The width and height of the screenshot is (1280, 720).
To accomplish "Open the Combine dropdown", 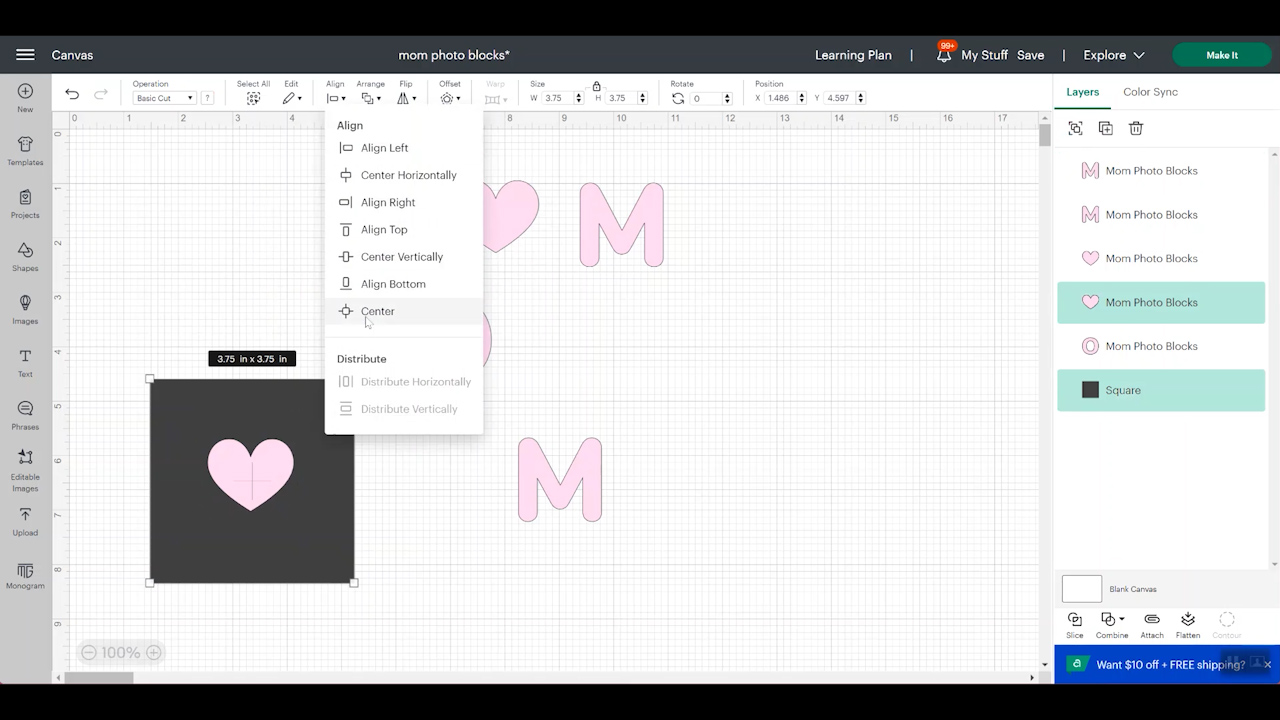I will 1111,625.
